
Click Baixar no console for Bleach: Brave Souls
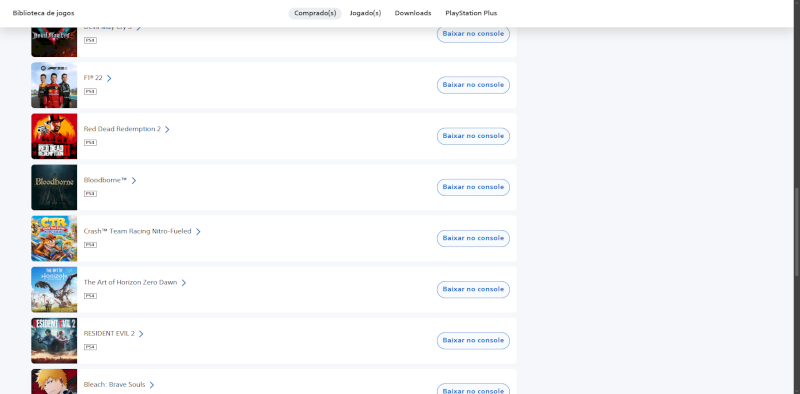pos(473,389)
